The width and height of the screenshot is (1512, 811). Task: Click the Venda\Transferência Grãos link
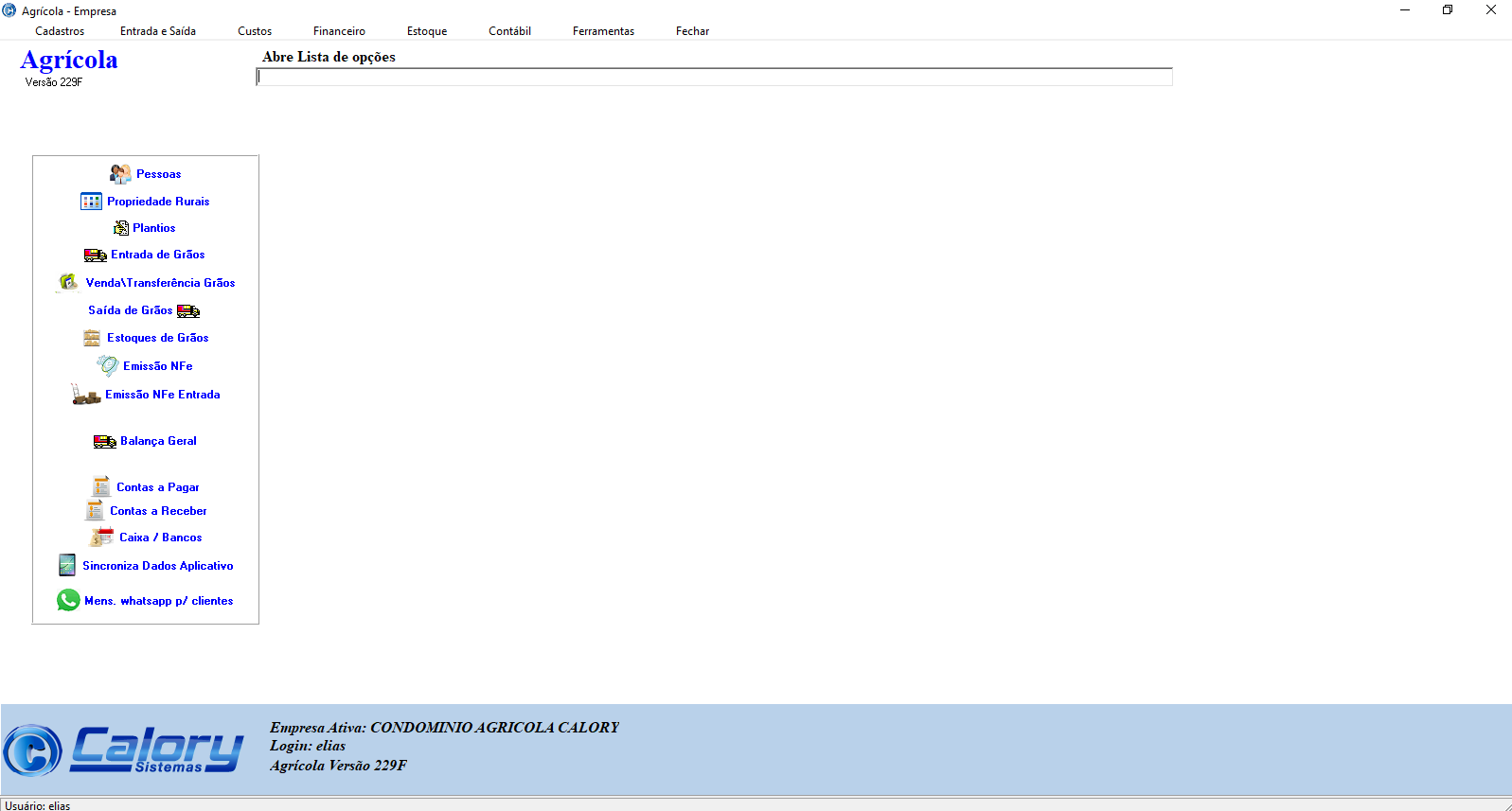[160, 283]
